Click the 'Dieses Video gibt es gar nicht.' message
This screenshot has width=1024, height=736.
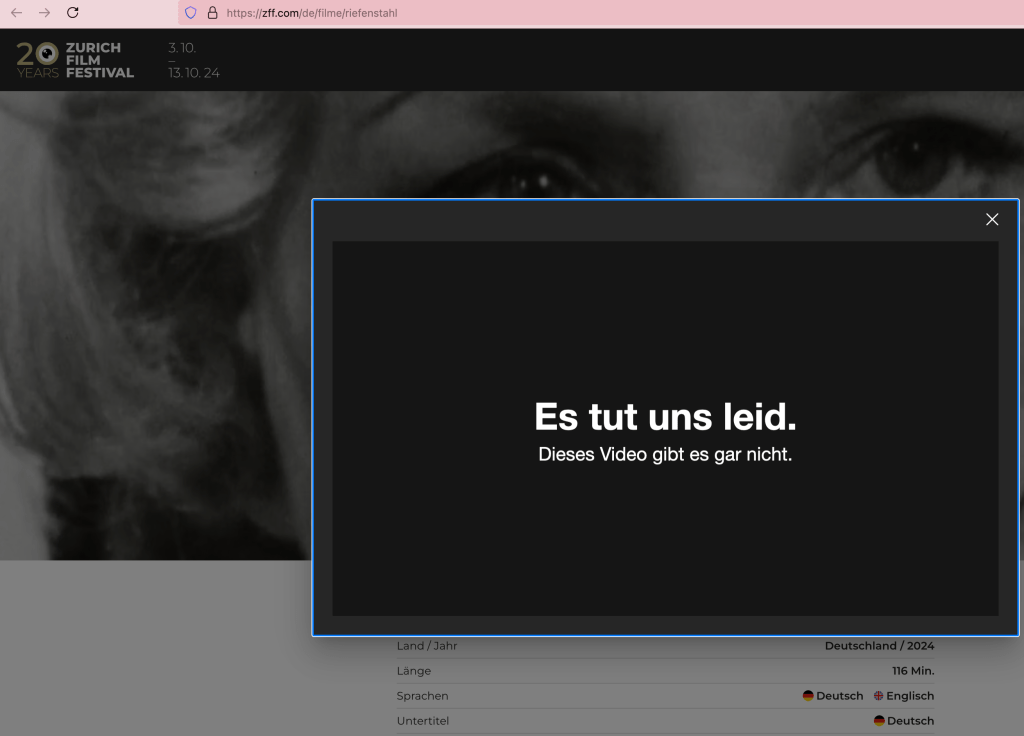pos(665,454)
